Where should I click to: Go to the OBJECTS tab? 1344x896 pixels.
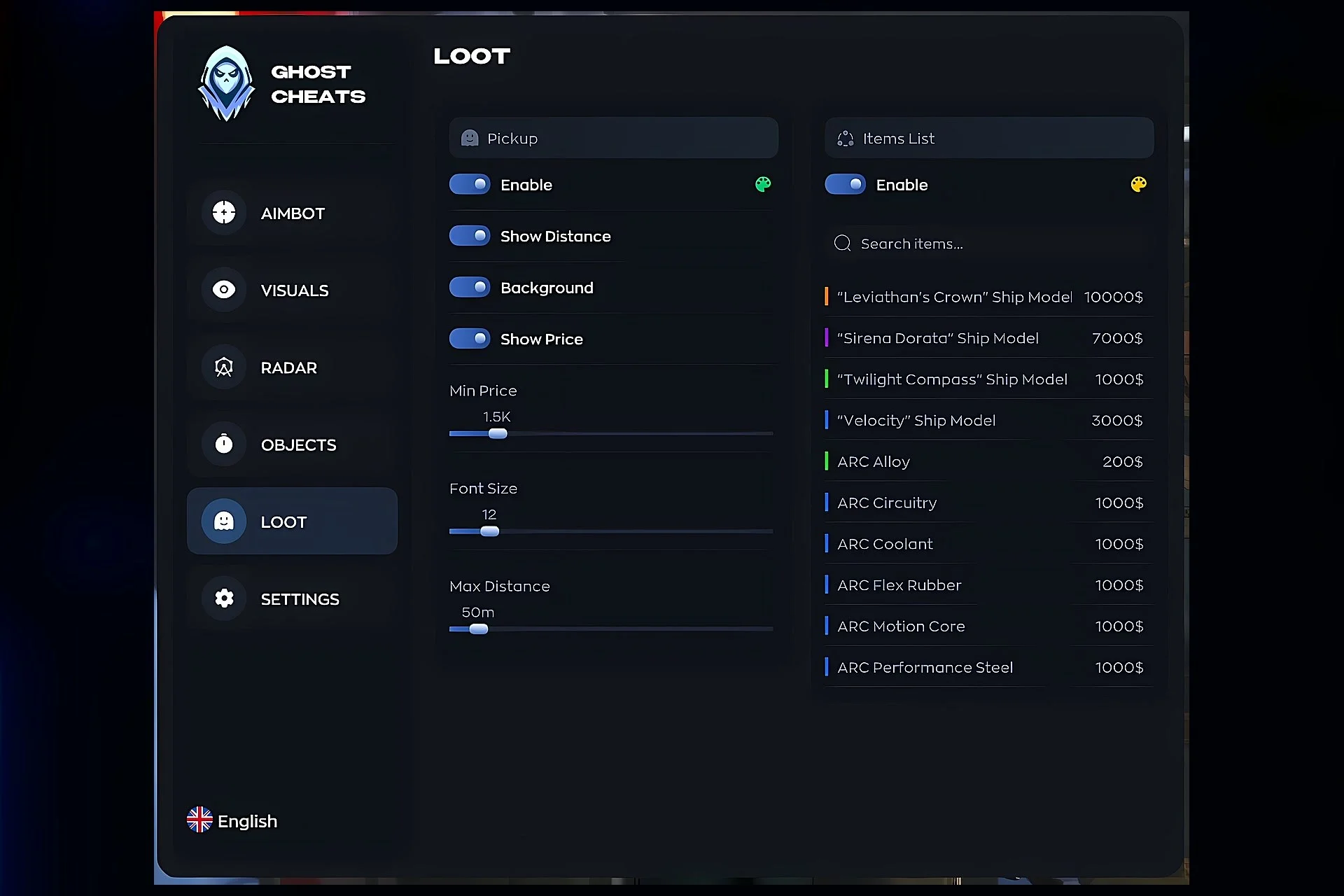292,444
